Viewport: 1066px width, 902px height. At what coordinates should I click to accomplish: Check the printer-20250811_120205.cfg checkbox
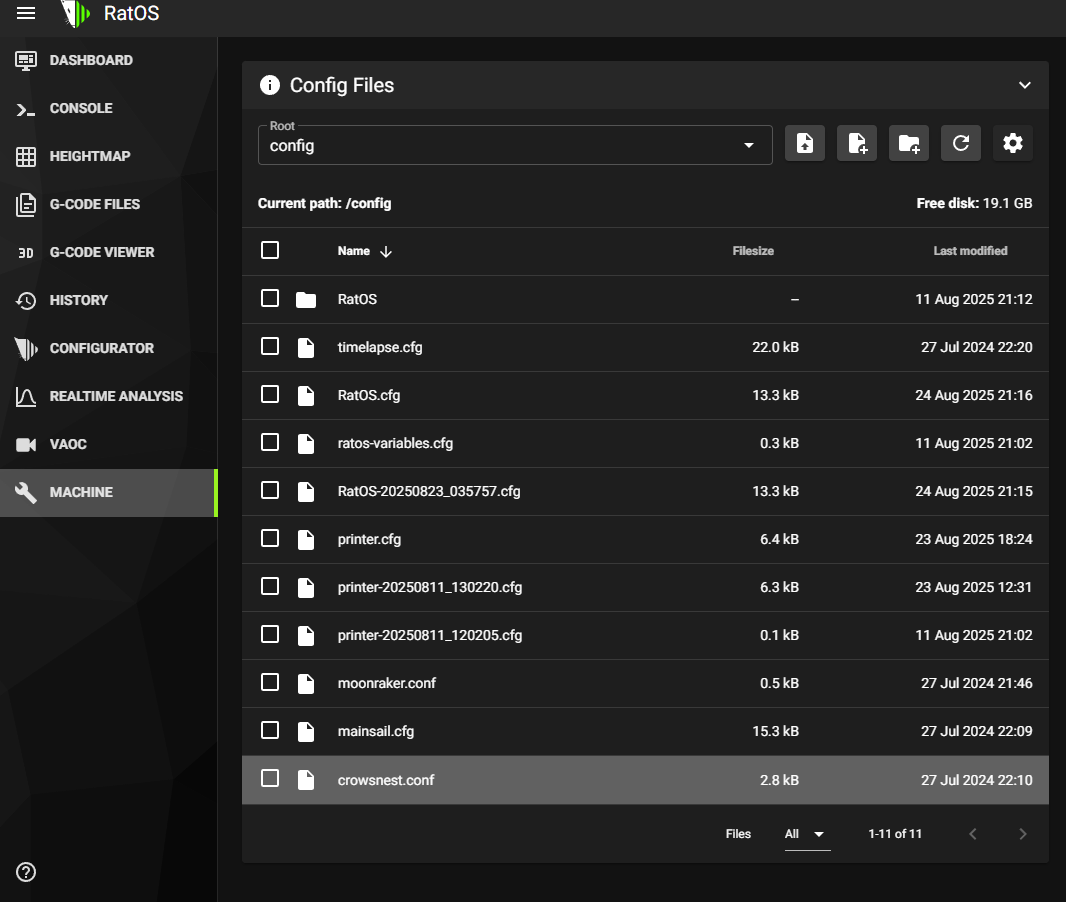pos(270,634)
